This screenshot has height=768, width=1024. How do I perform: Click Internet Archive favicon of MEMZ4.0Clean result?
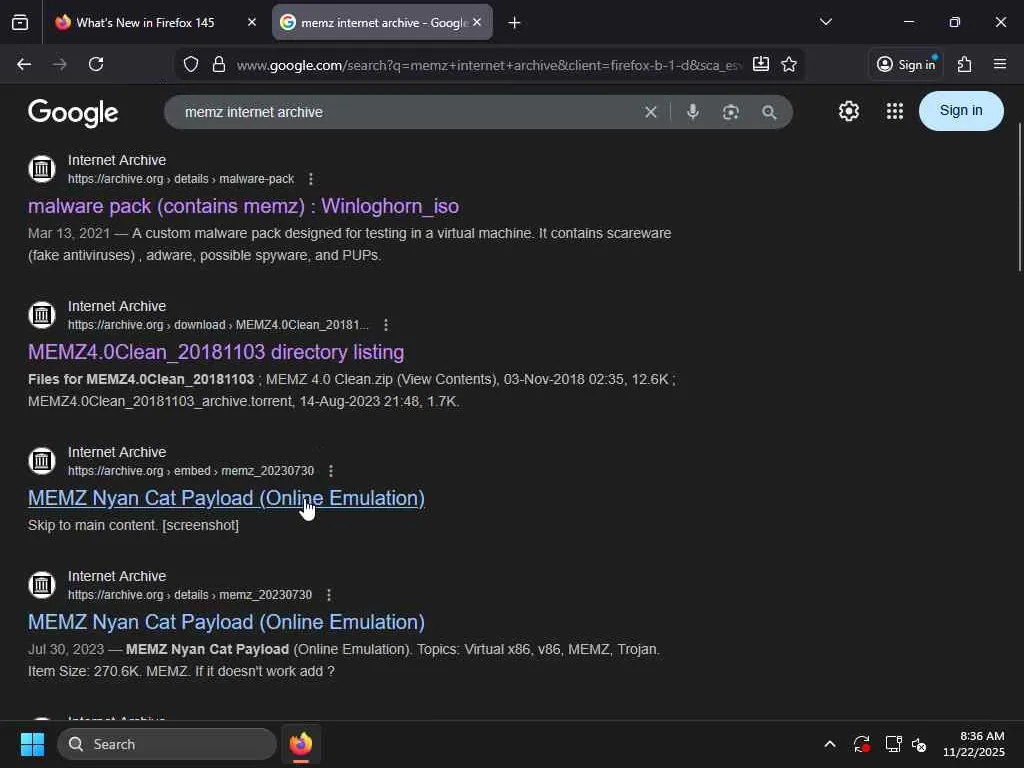click(x=42, y=315)
